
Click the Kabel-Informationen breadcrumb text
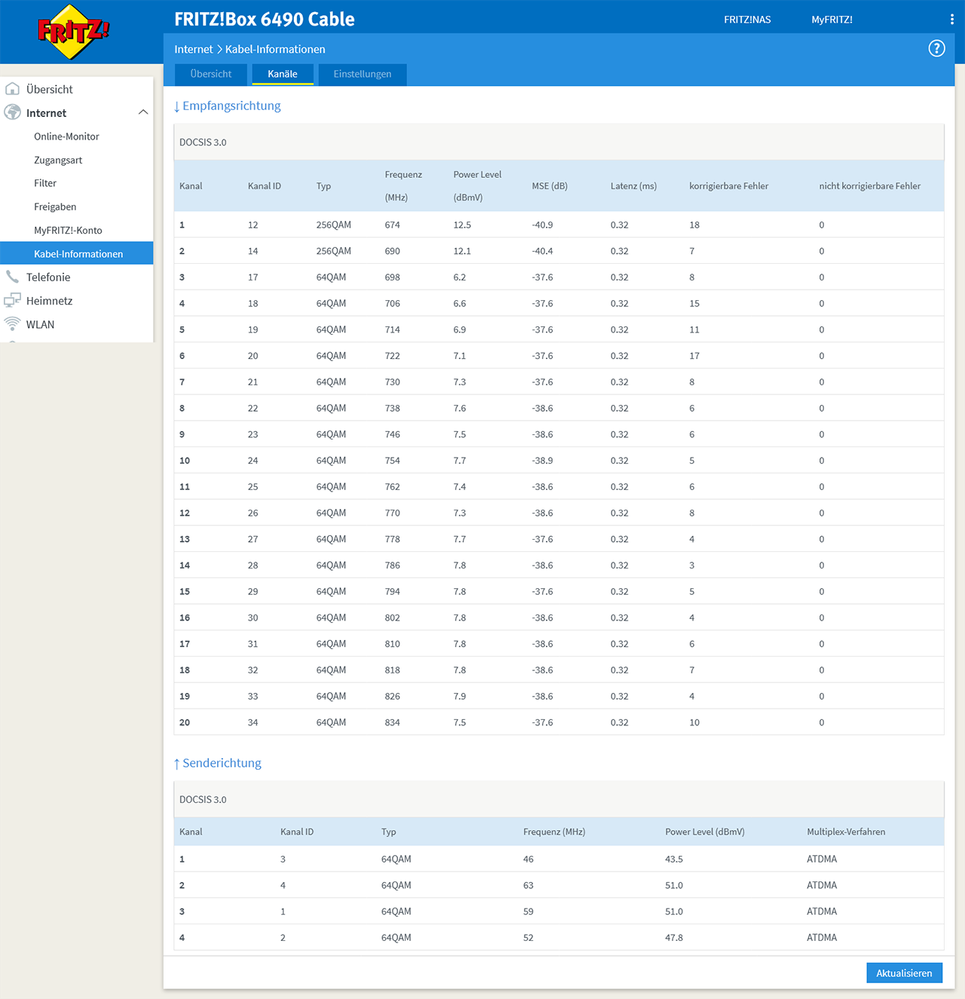coord(275,49)
